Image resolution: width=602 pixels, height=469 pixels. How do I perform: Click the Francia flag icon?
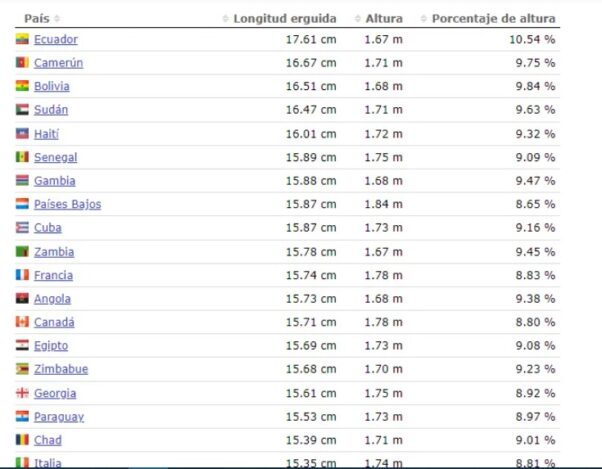(22, 275)
